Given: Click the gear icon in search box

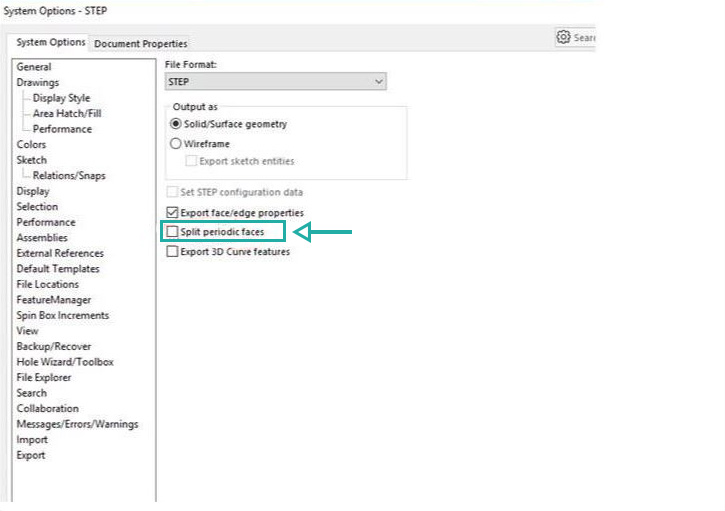Looking at the screenshot, I should tap(564, 37).
